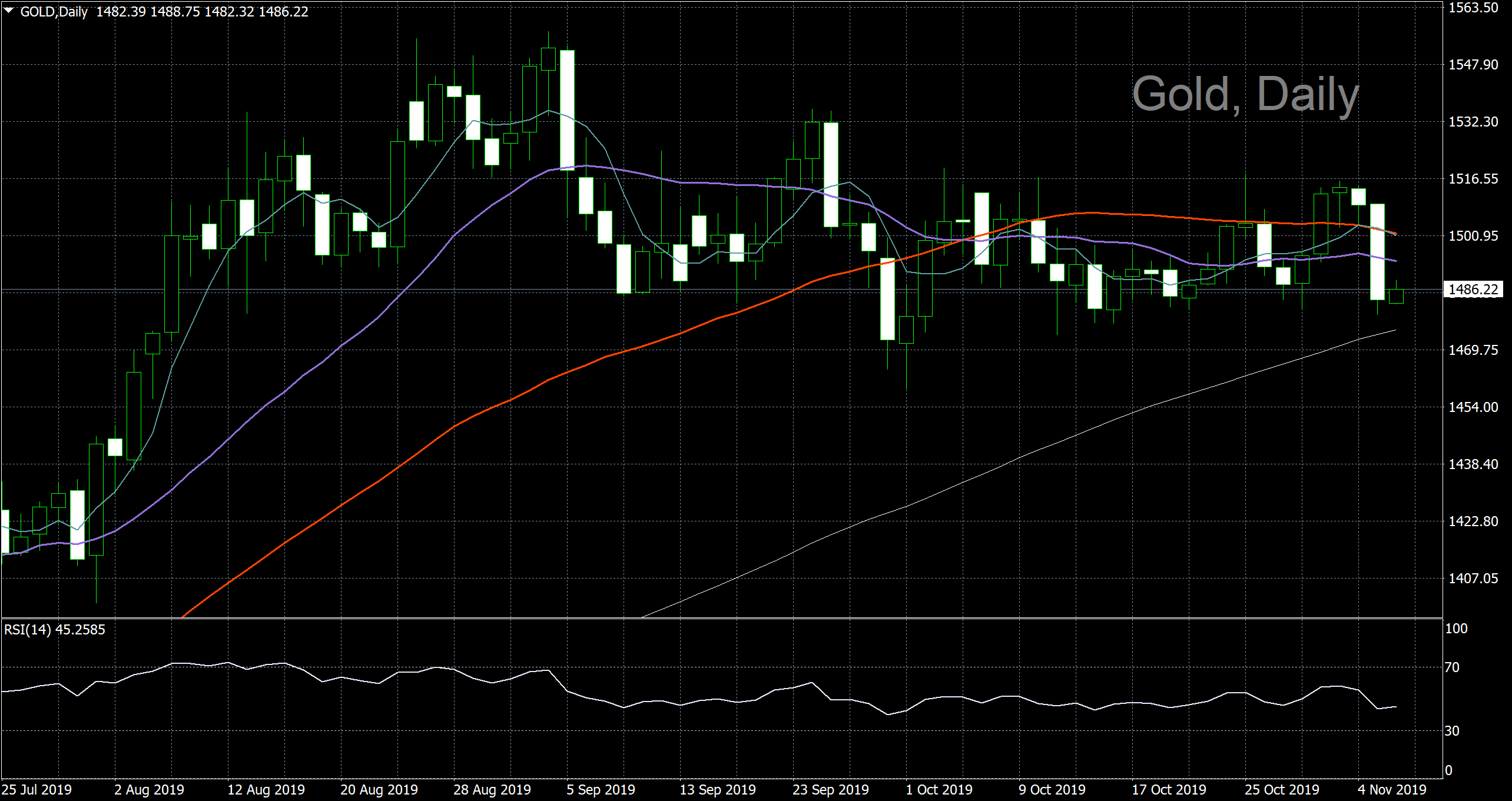The width and height of the screenshot is (1512, 801).
Task: Select the RSI scale 100 level label
Action: coord(1457,629)
